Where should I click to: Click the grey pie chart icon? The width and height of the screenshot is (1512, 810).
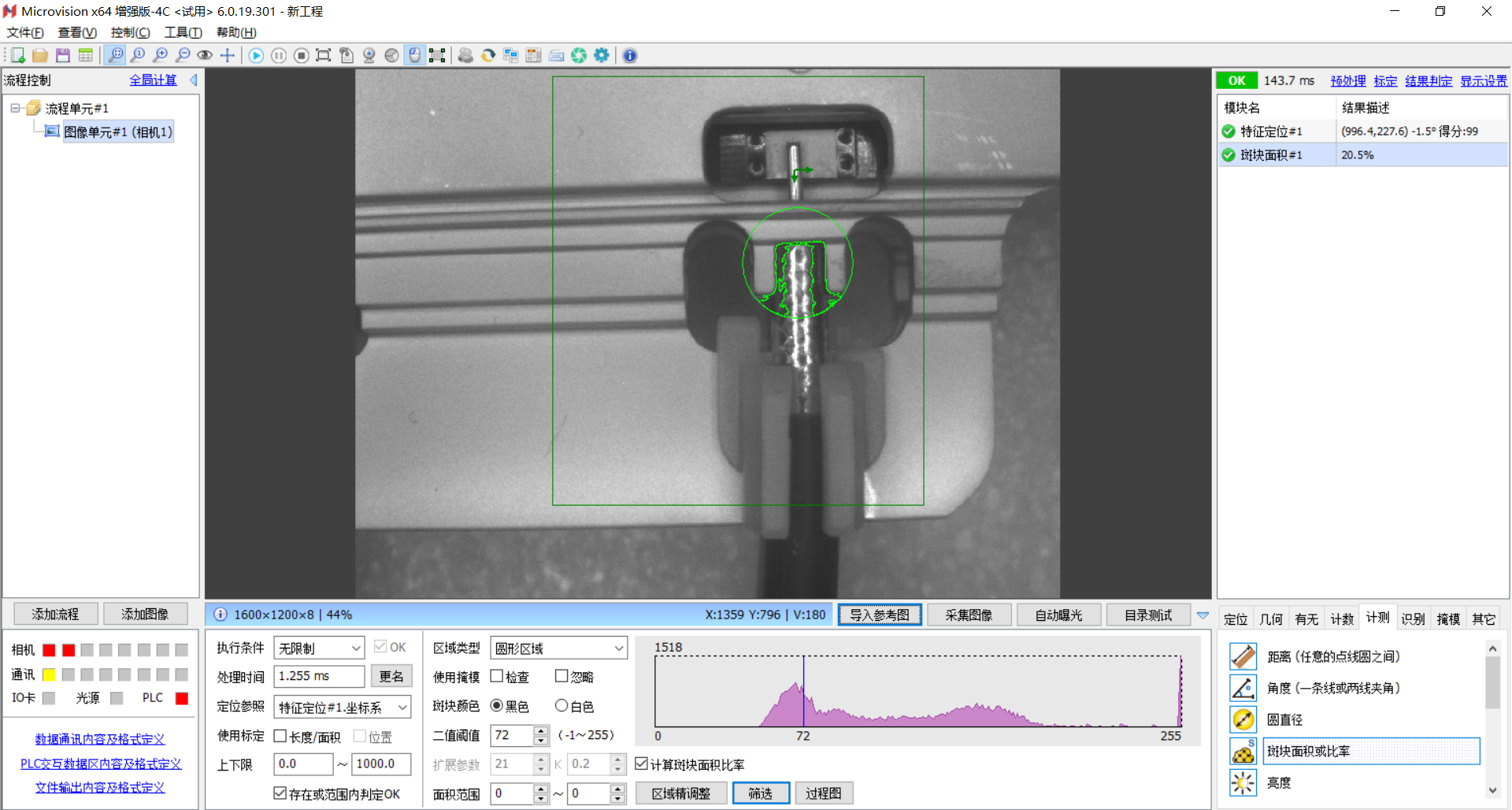(x=391, y=55)
